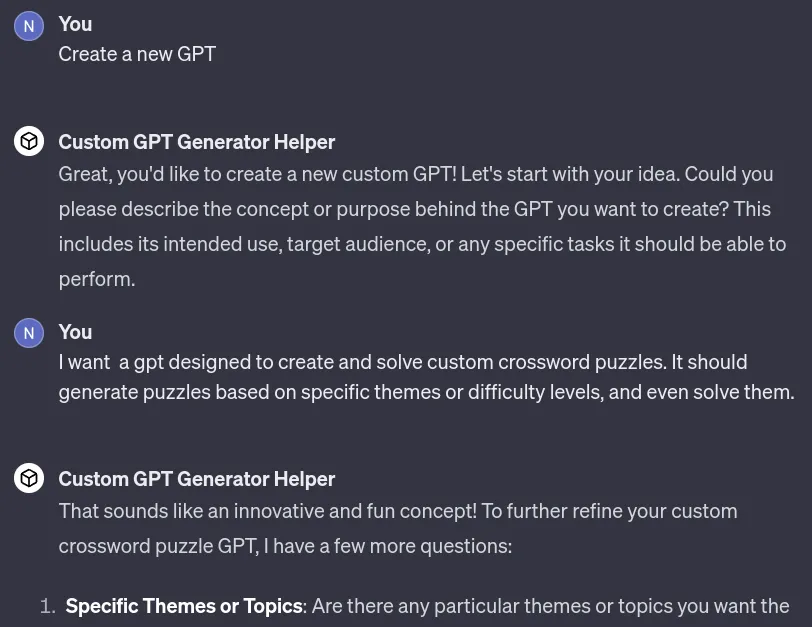Image resolution: width=812 pixels, height=627 pixels.
Task: Select the 'You' label above 'Create a new GPT'
Action: click(75, 23)
